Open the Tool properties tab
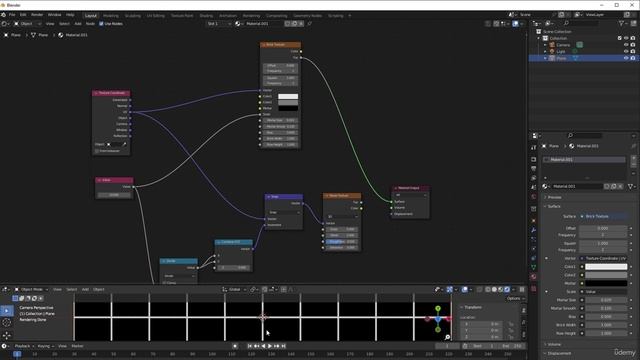Viewport: 640px width, 360px height. point(533,148)
